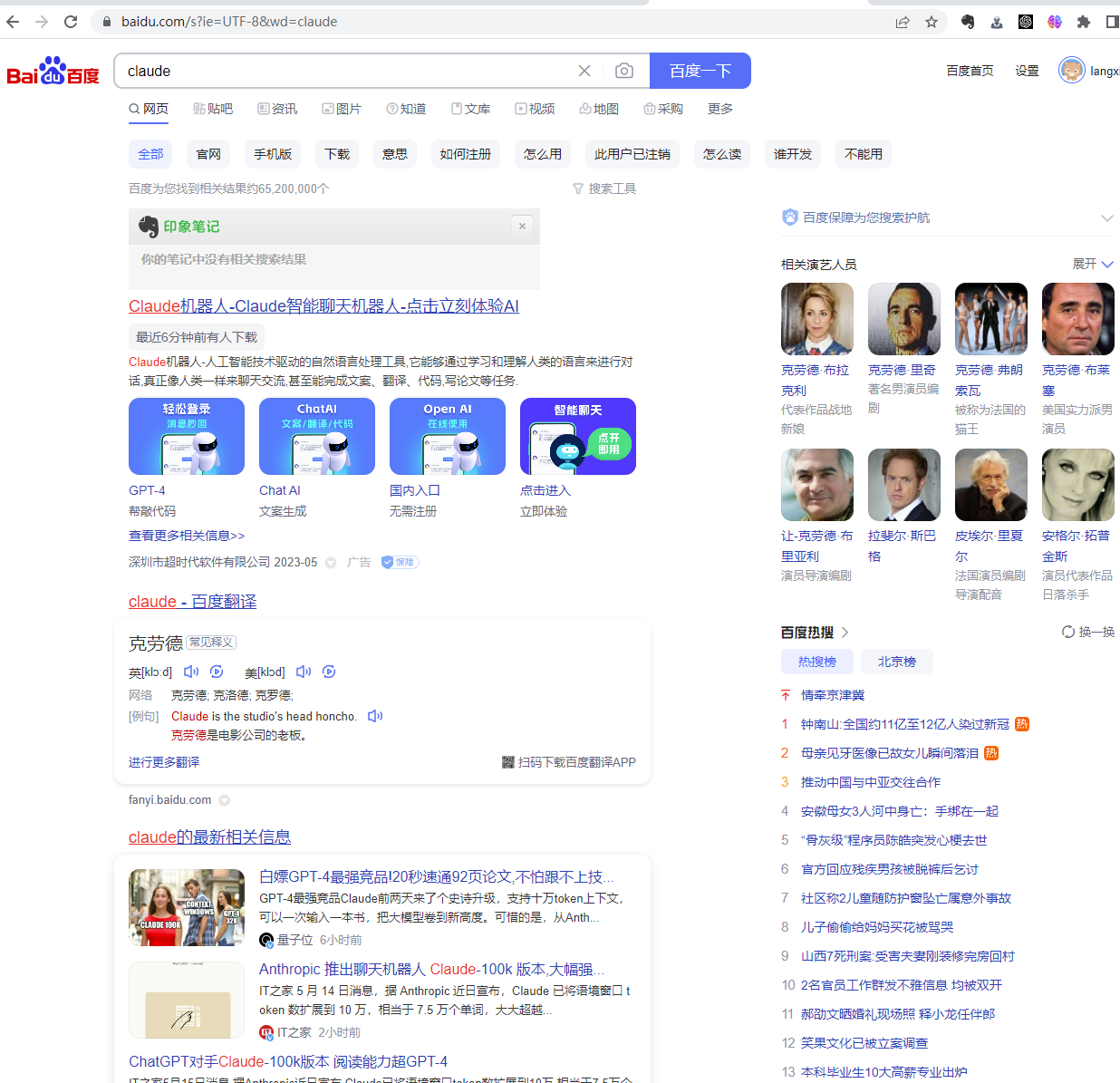Click the 保障 shield badge
1120x1083 pixels.
(x=400, y=562)
